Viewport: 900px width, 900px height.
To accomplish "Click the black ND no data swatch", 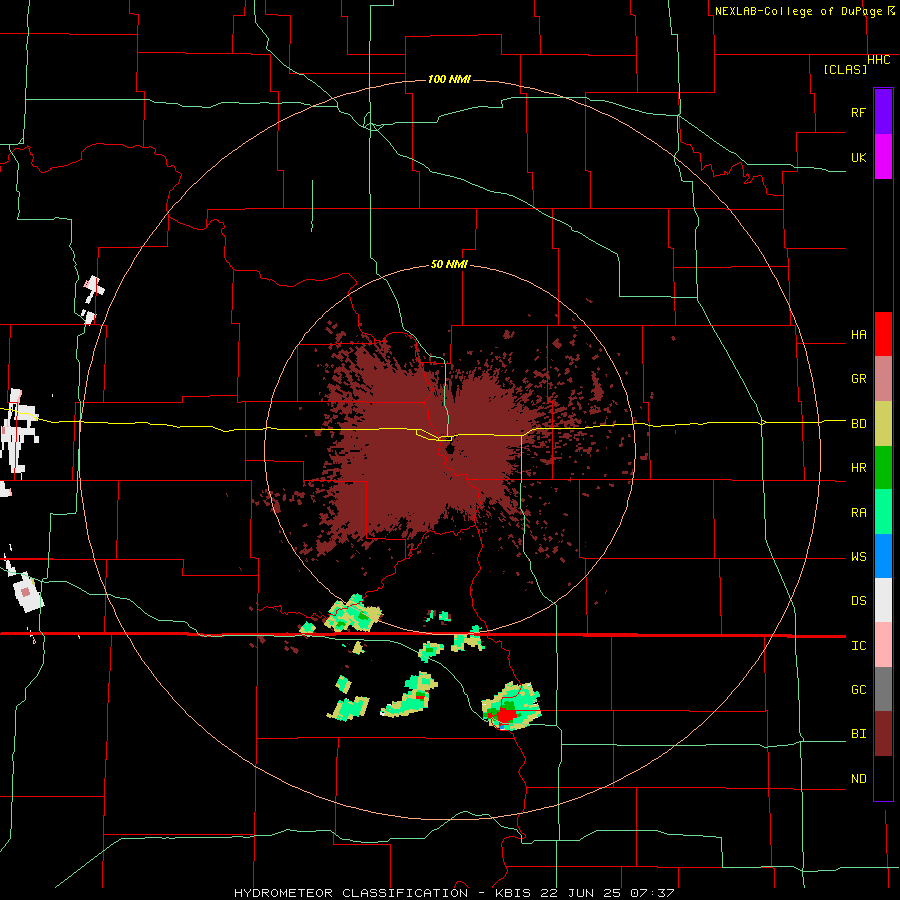I will click(x=883, y=778).
